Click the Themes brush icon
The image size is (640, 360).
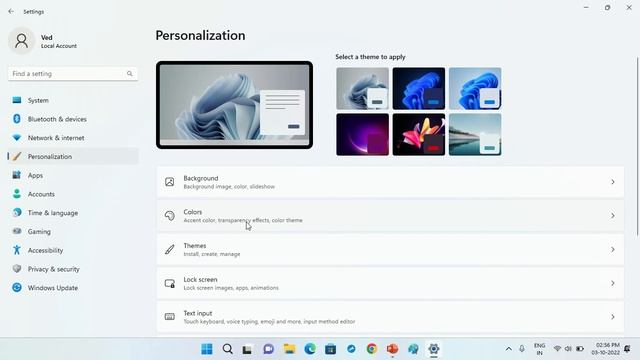169,249
